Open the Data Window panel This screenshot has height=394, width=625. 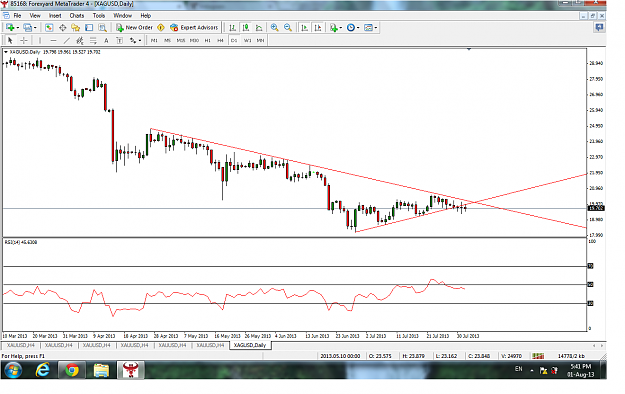[63, 28]
